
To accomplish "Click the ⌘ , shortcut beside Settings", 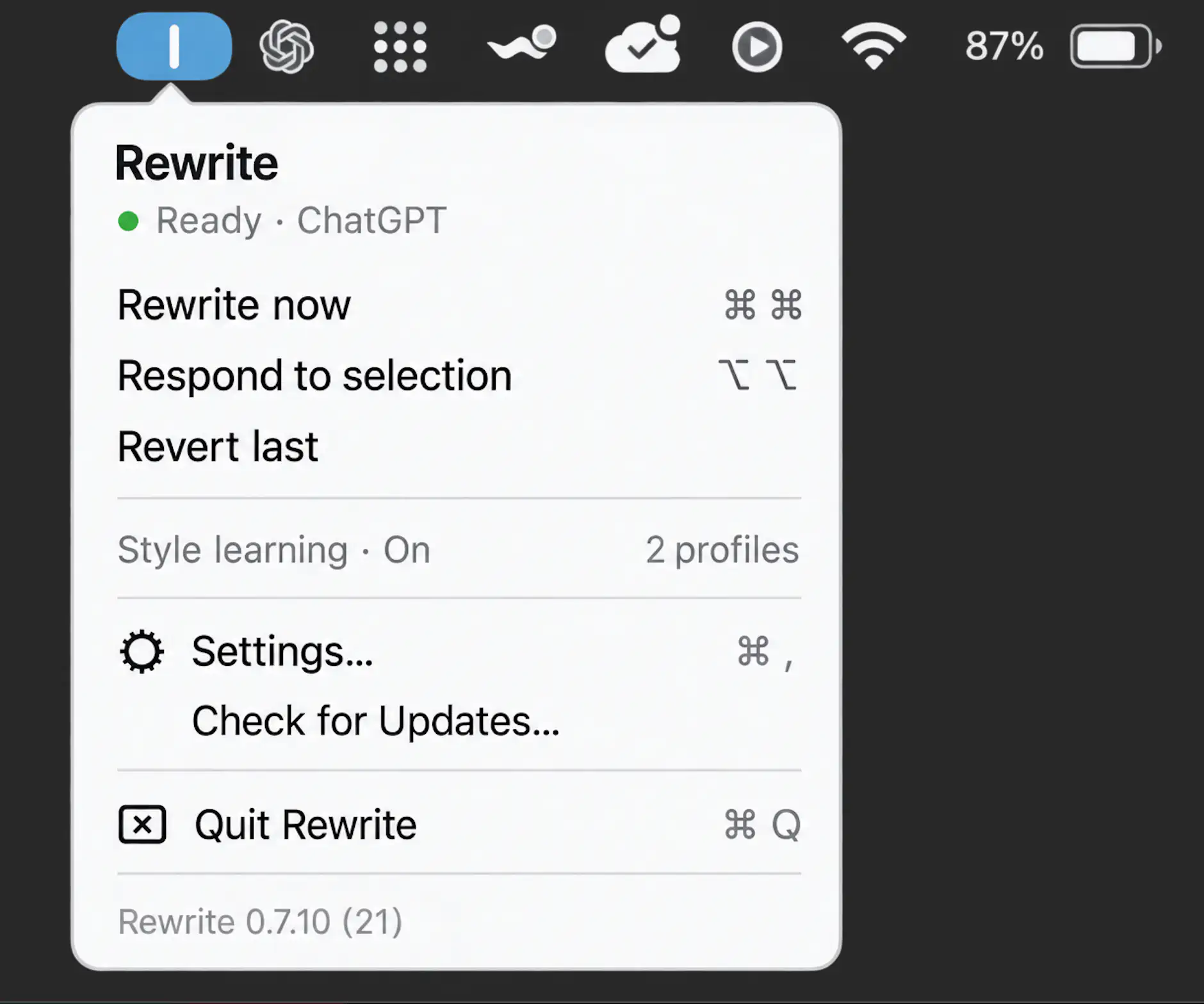I will tap(765, 652).
